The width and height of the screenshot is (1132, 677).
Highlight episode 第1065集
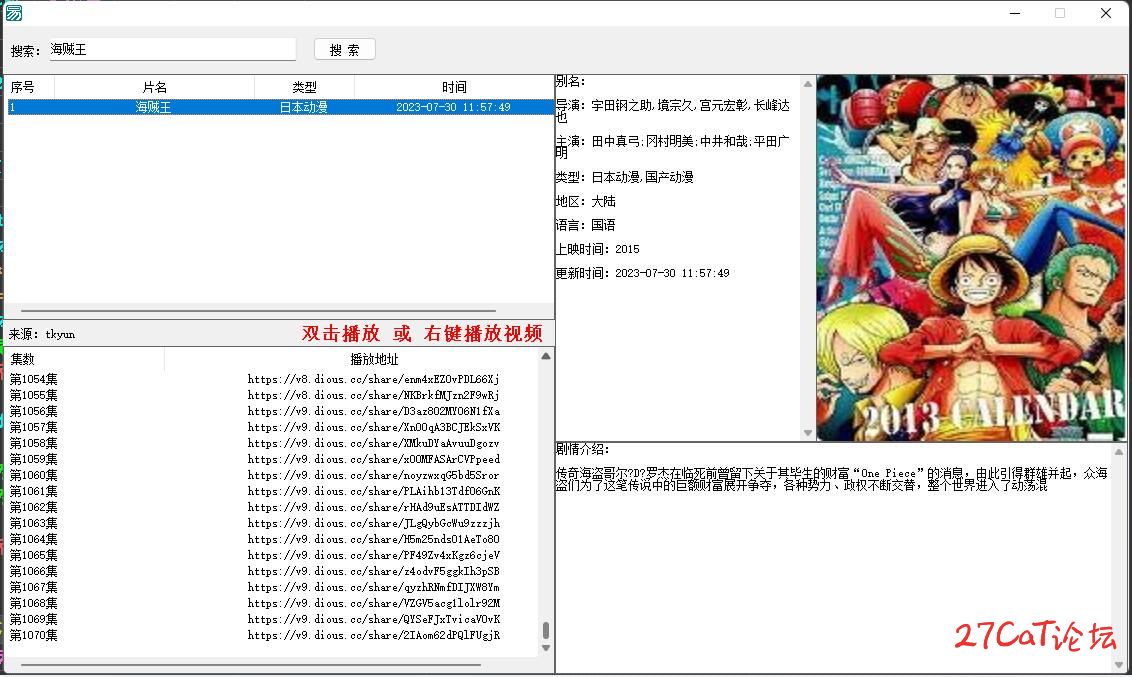click(x=33, y=555)
